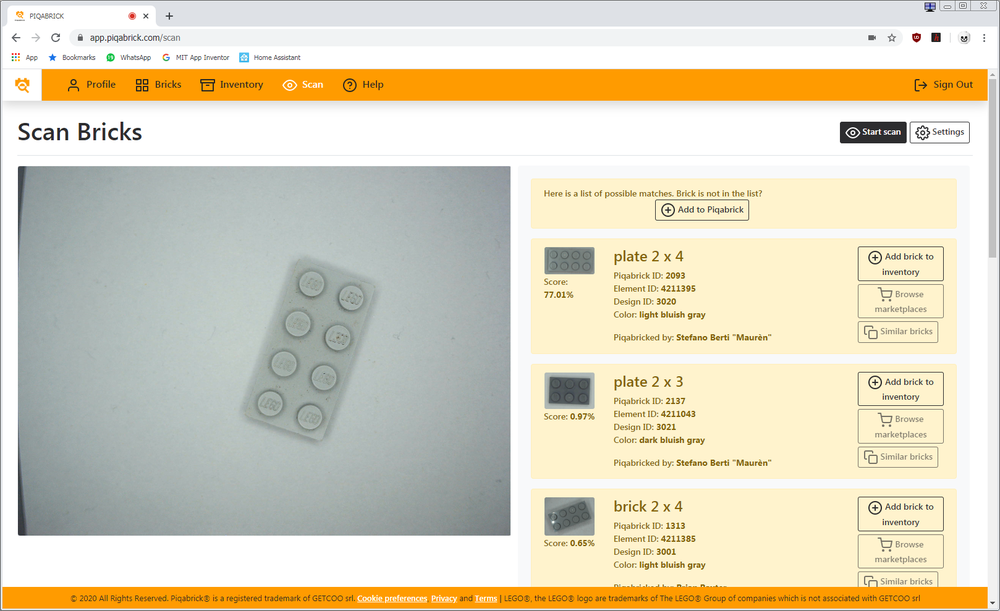The height and width of the screenshot is (611, 1000).
Task: Browse marketplaces for plate 2 x 3
Action: pos(900,426)
